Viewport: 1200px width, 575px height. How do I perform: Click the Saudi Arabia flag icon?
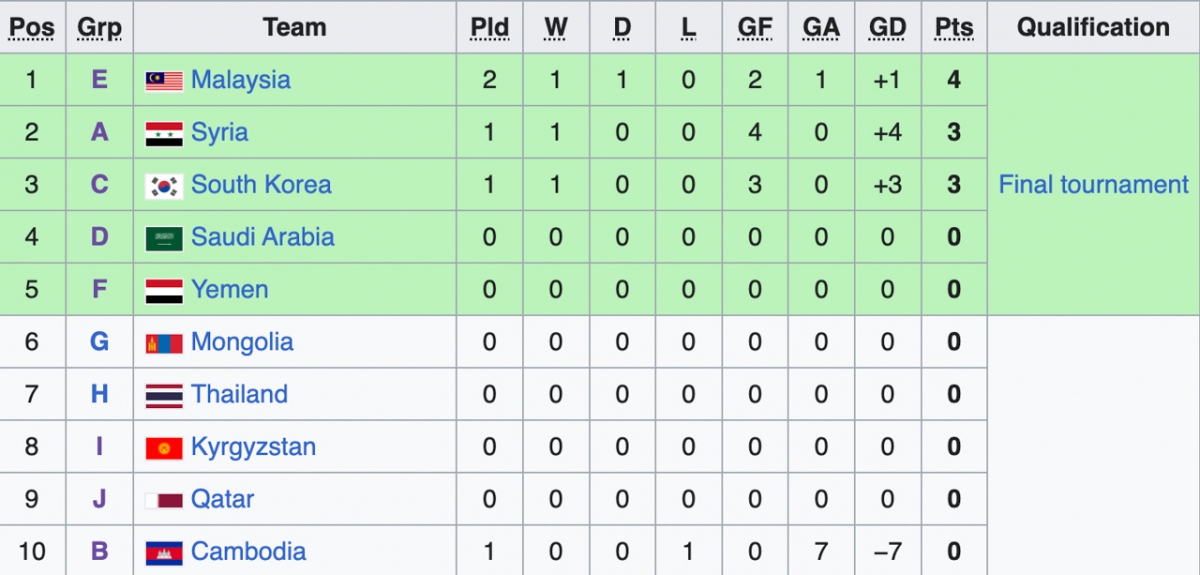coord(164,238)
